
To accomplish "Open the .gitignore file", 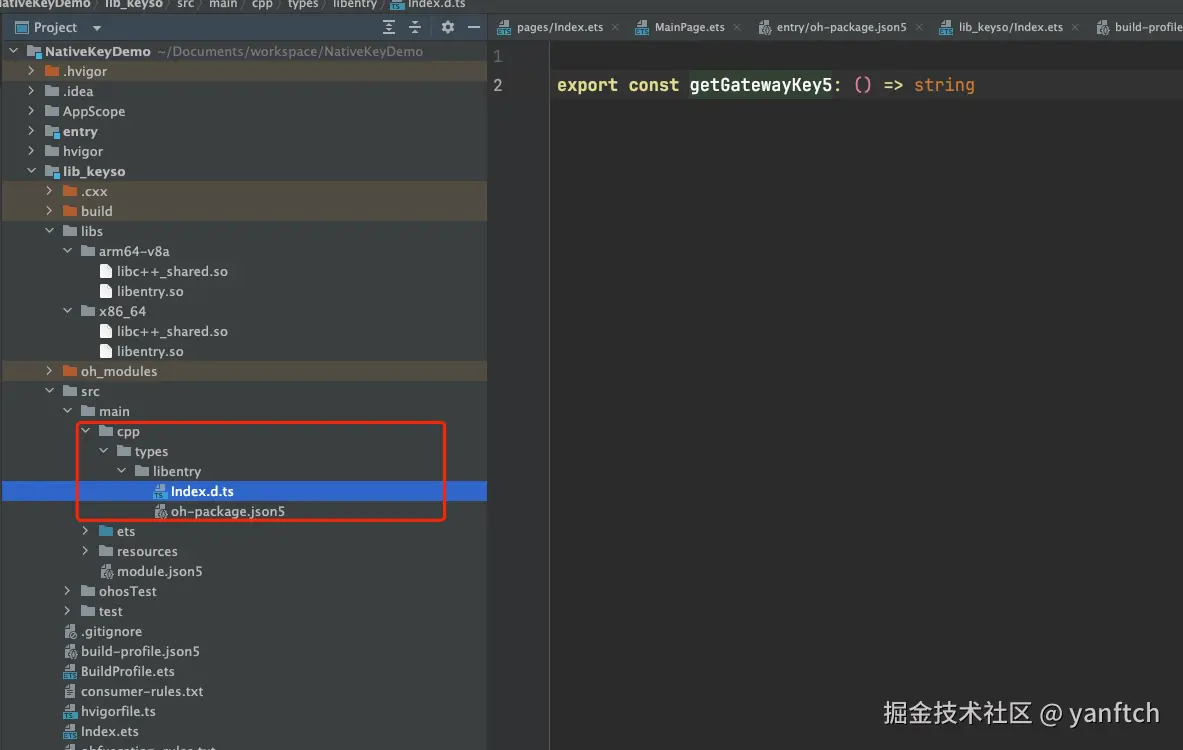I will coord(111,631).
